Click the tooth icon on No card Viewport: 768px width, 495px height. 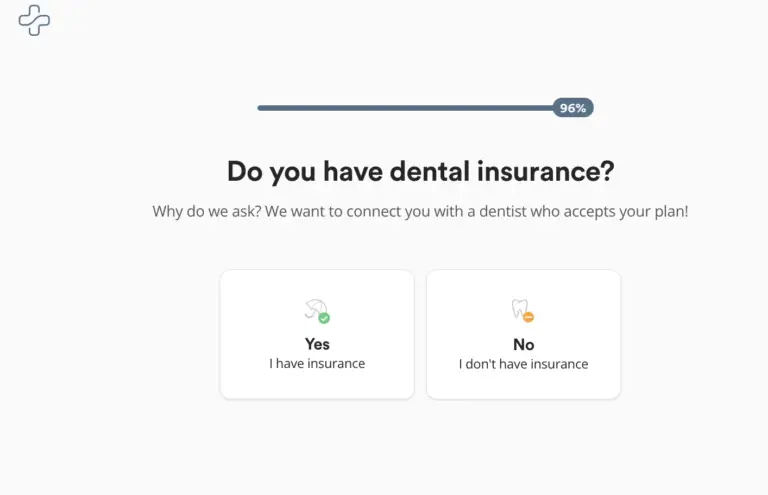click(519, 308)
